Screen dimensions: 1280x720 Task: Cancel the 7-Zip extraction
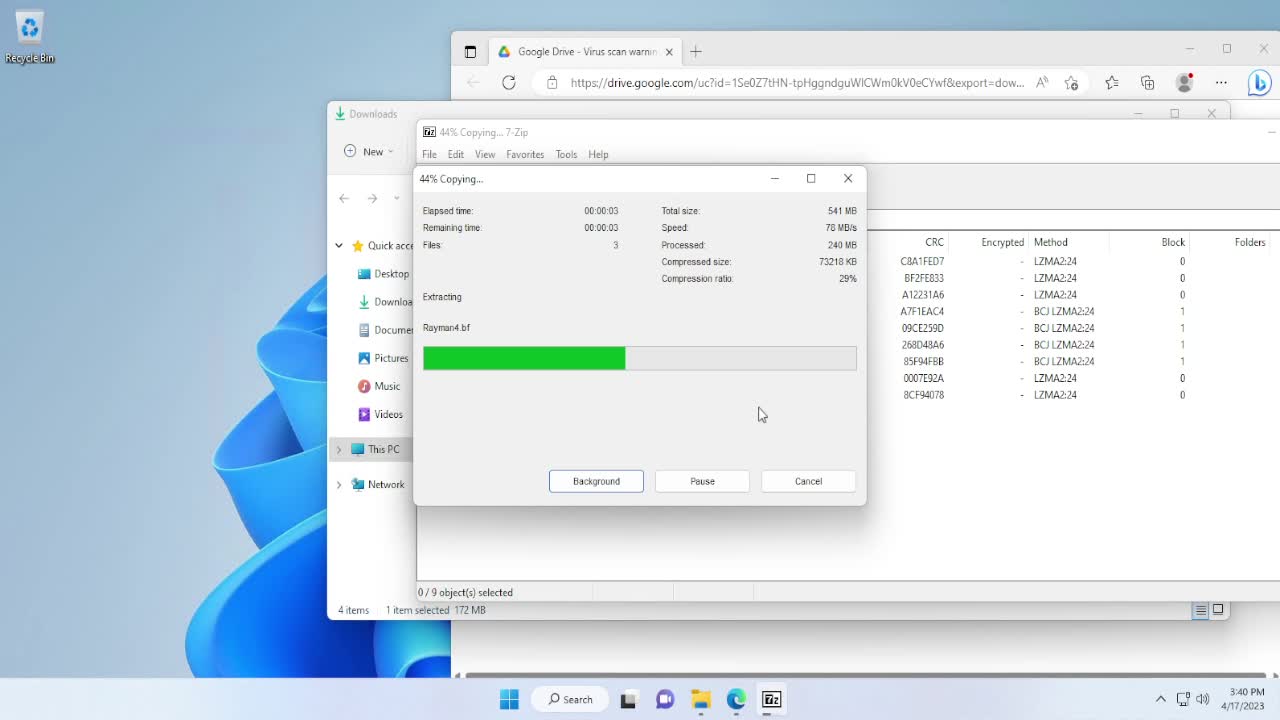808,481
